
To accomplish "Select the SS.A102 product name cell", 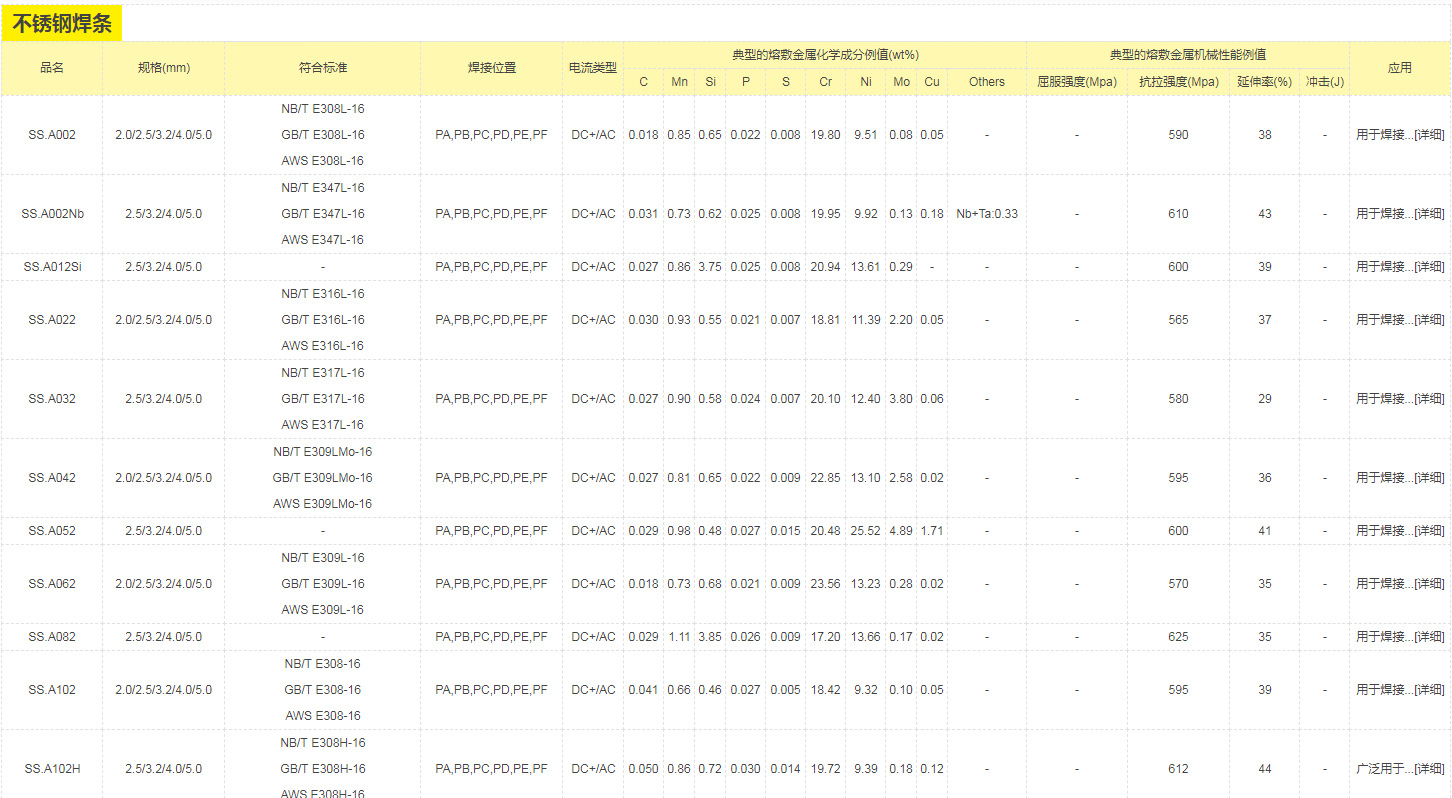I will [x=52, y=690].
